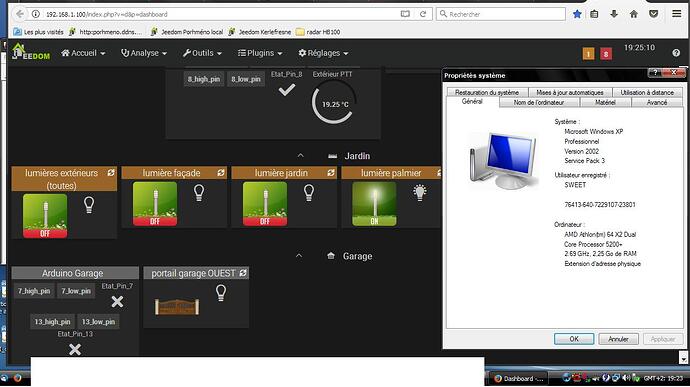
Task: Collapse the Jardin section chevron
Action: (301, 156)
